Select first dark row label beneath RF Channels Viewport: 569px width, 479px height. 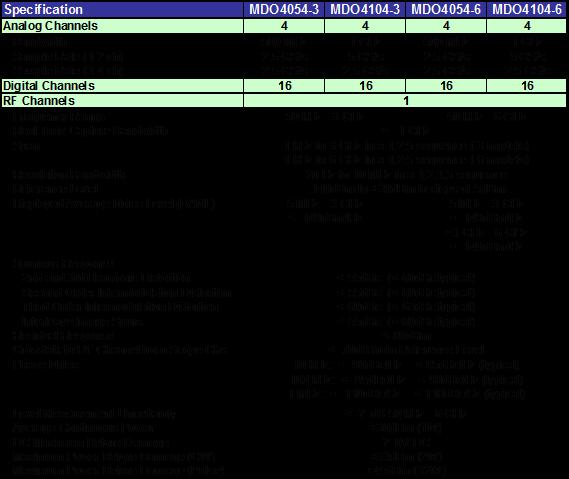(x=59, y=117)
